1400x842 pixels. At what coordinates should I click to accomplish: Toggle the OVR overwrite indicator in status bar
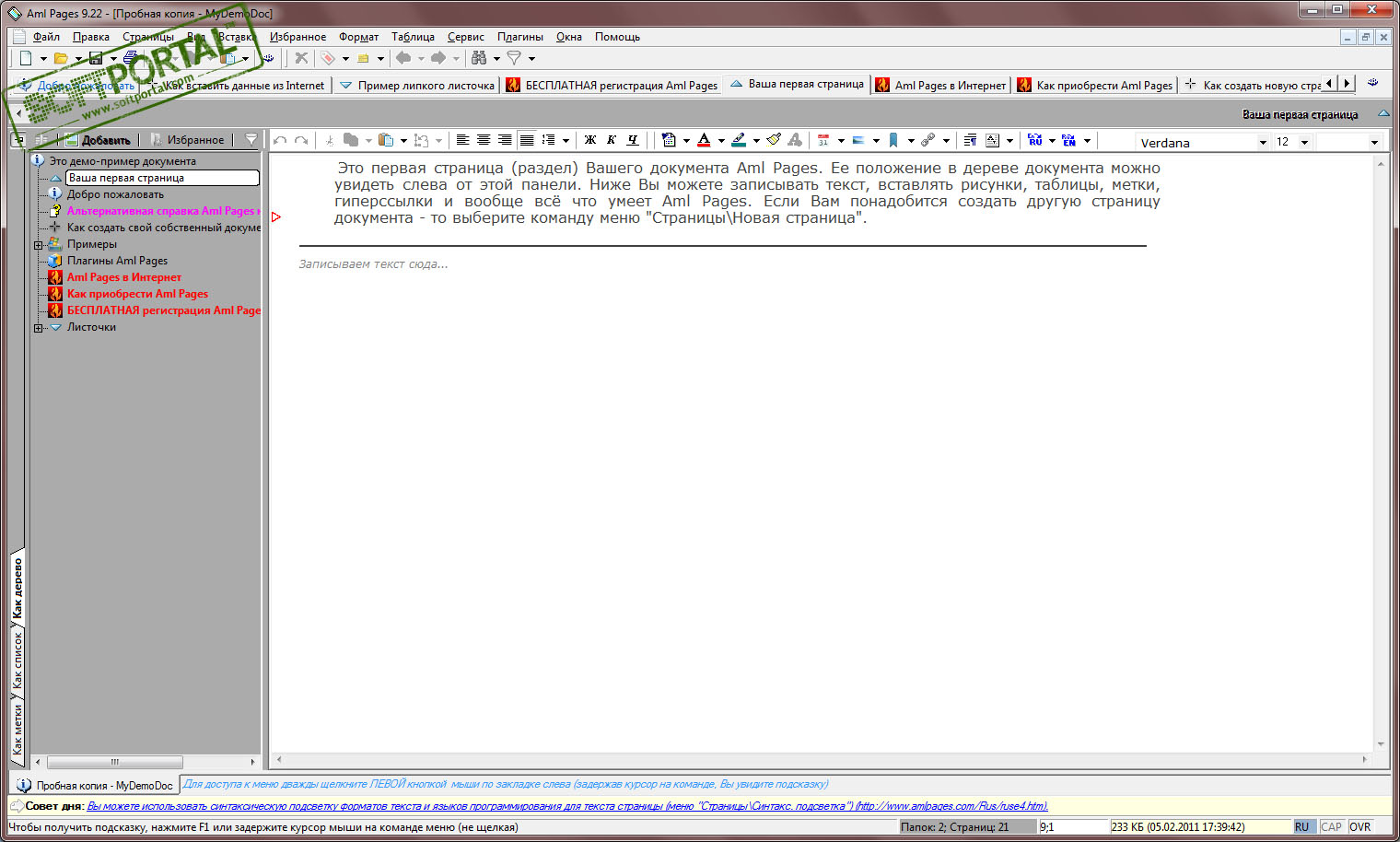click(x=1360, y=827)
